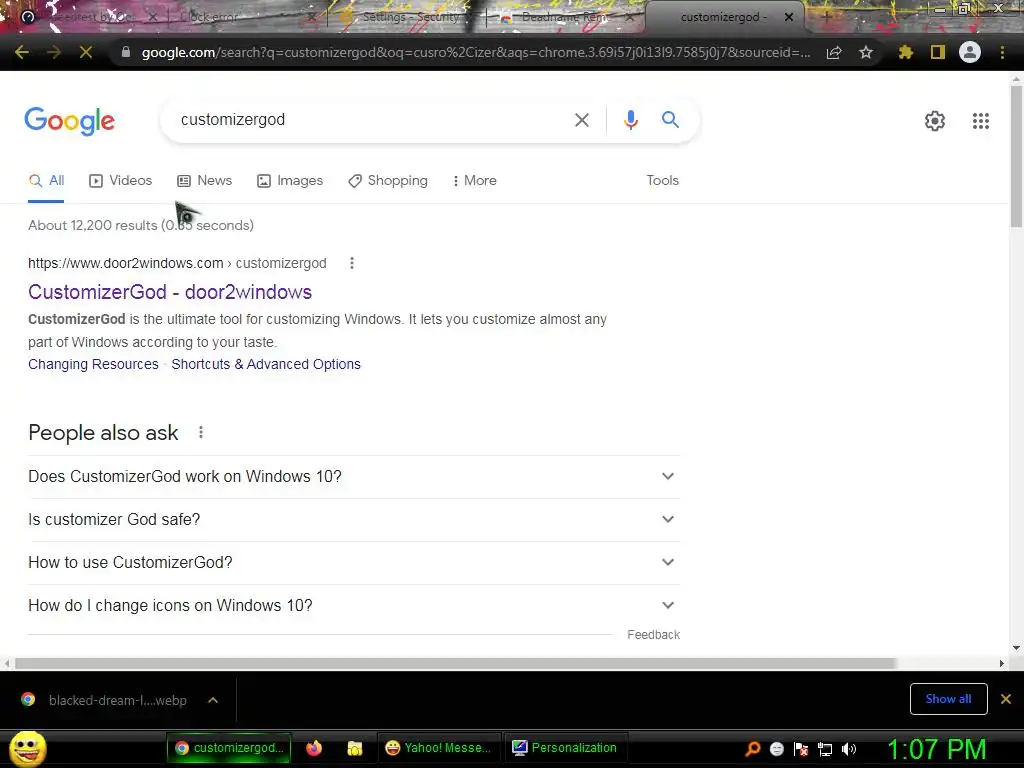1024x768 pixels.
Task: Share this page using the share icon
Action: [x=834, y=53]
